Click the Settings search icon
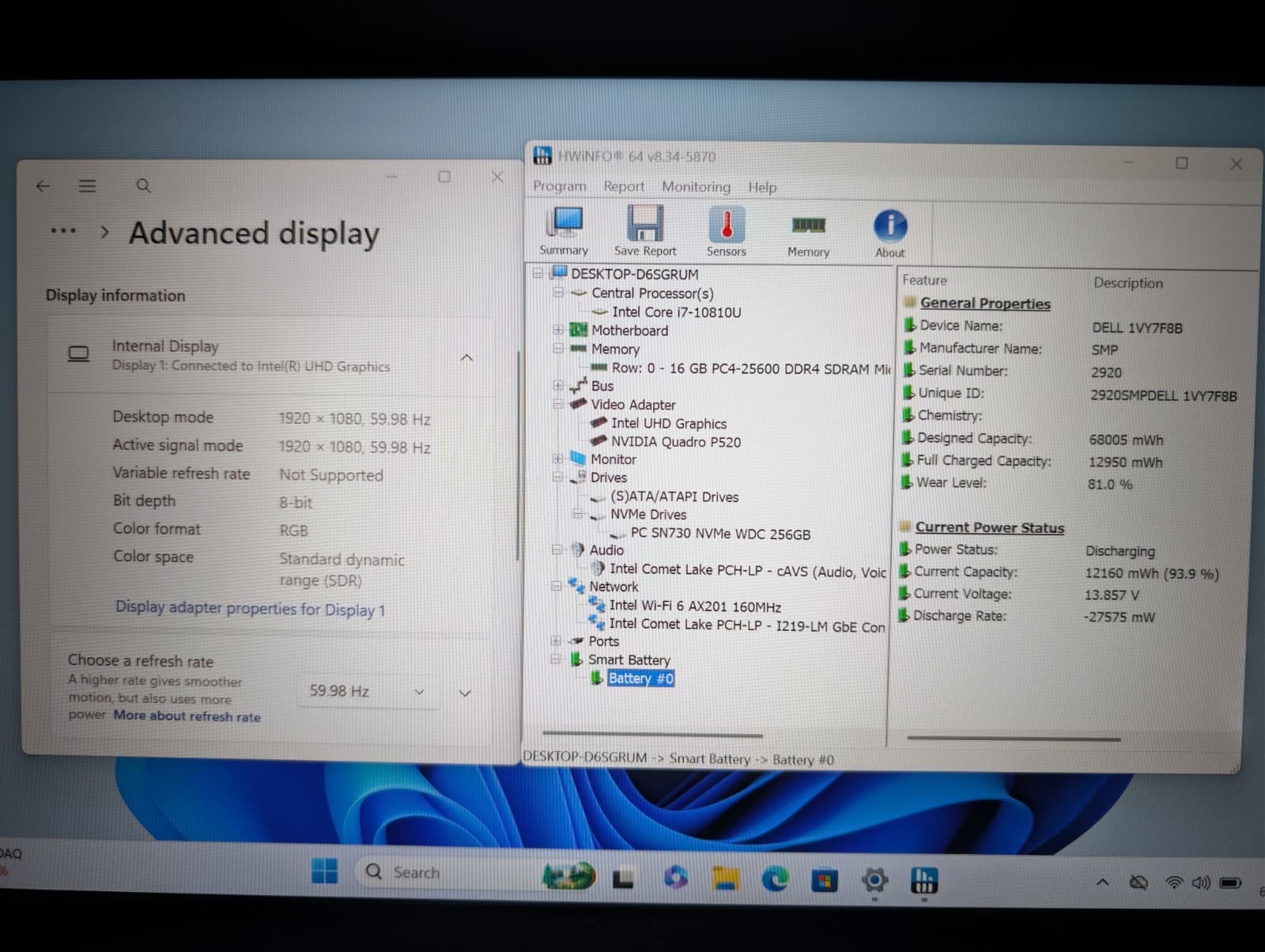 point(143,186)
